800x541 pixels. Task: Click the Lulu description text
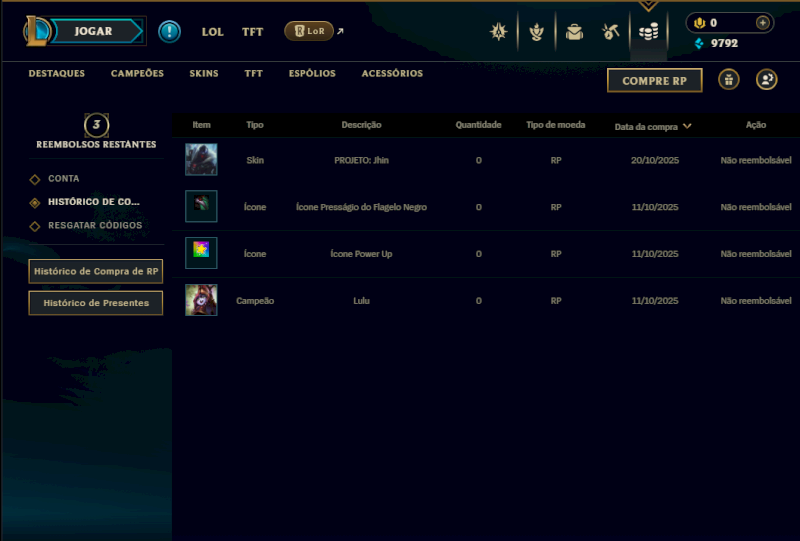click(361, 301)
